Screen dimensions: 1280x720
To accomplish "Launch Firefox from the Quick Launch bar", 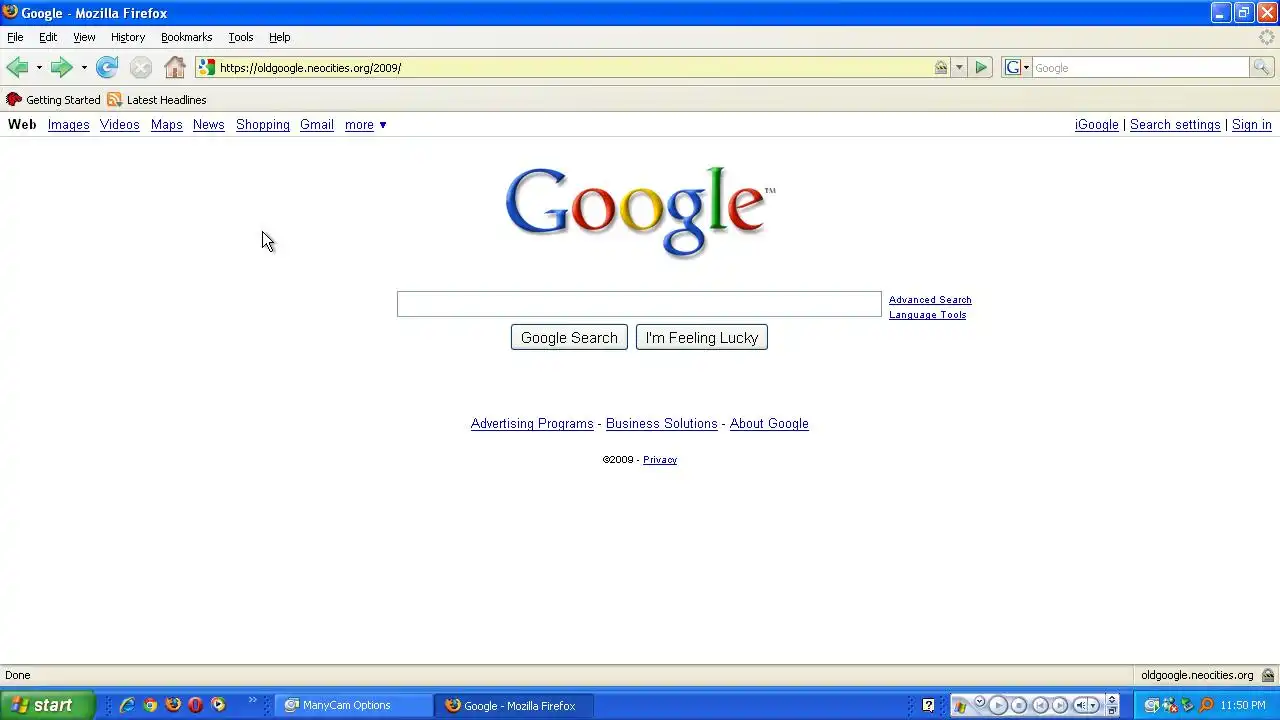I will pos(173,705).
